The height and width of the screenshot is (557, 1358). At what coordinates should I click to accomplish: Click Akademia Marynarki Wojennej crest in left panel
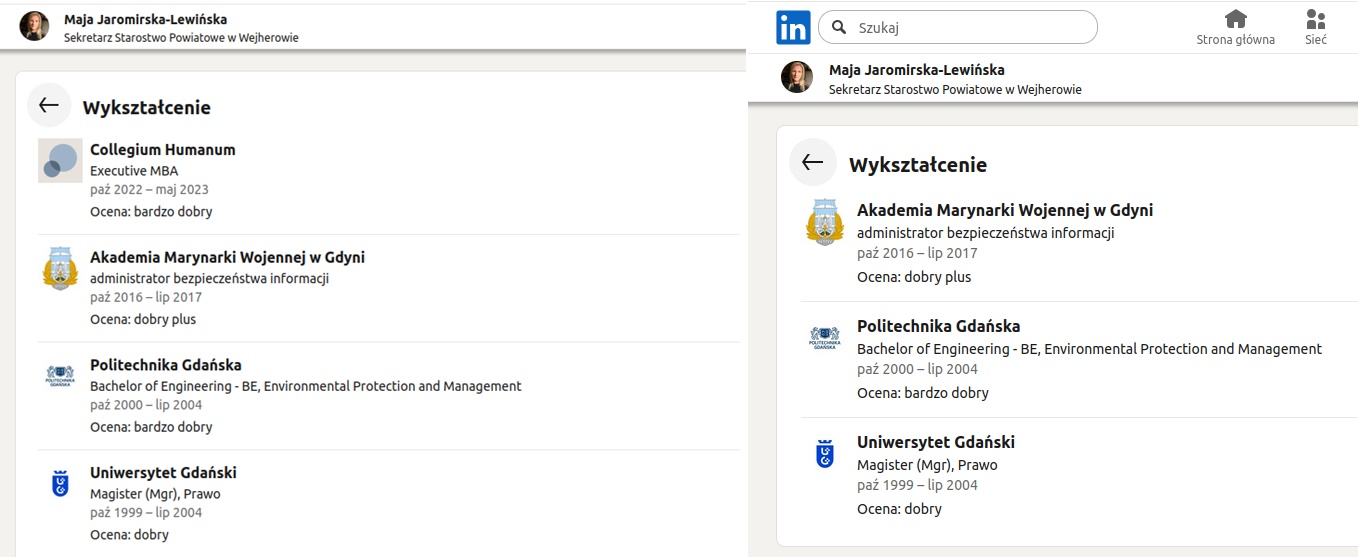(60, 268)
